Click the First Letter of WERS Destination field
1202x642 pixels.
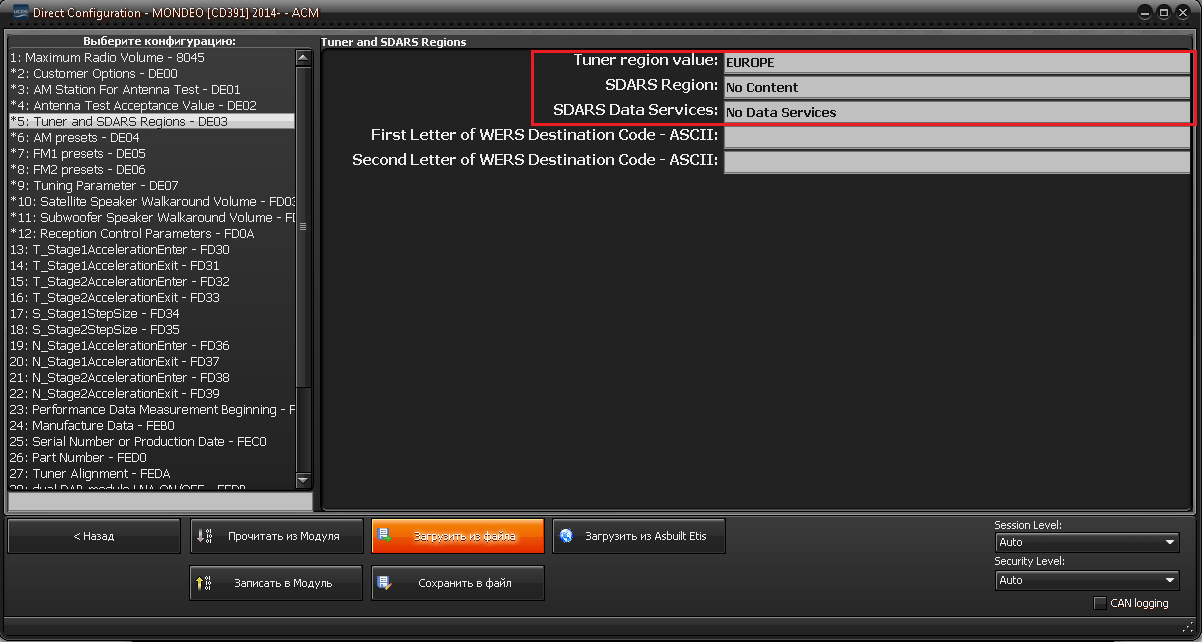pos(957,136)
